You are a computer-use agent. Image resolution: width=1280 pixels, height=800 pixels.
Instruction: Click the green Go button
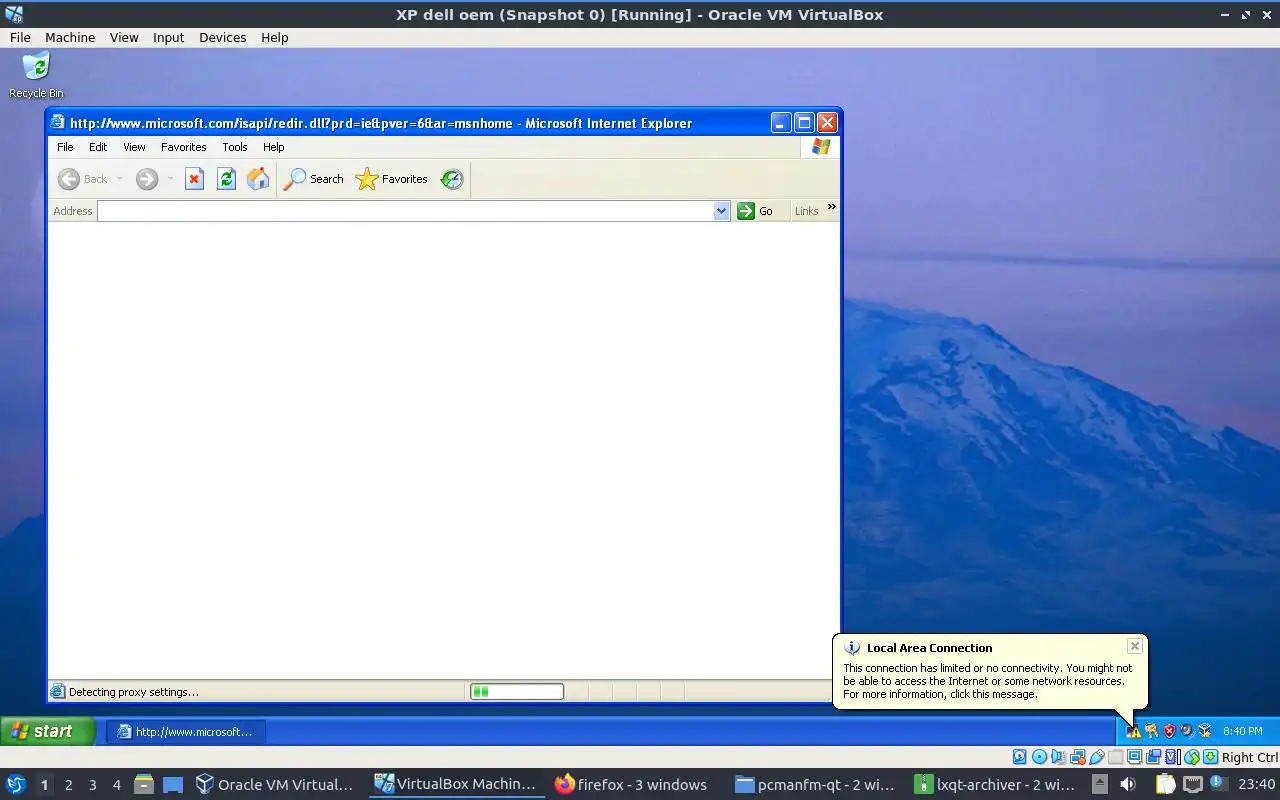click(x=756, y=211)
